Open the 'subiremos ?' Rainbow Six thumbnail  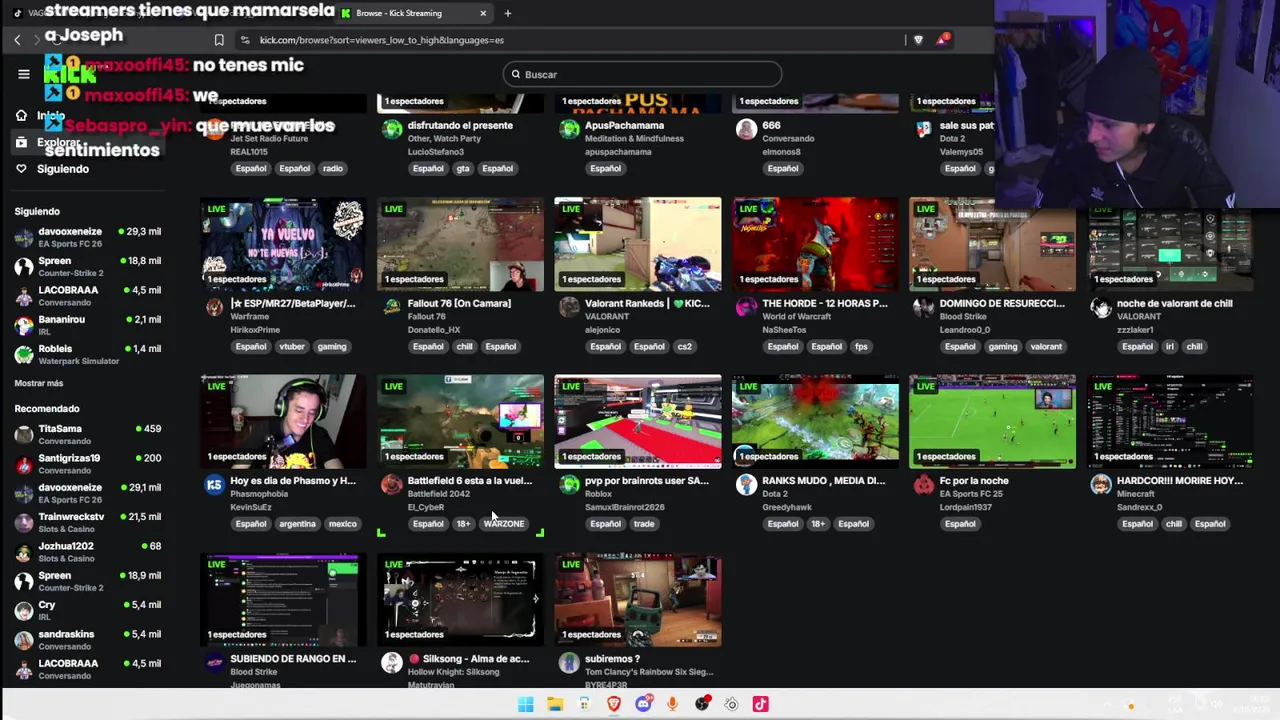point(638,599)
